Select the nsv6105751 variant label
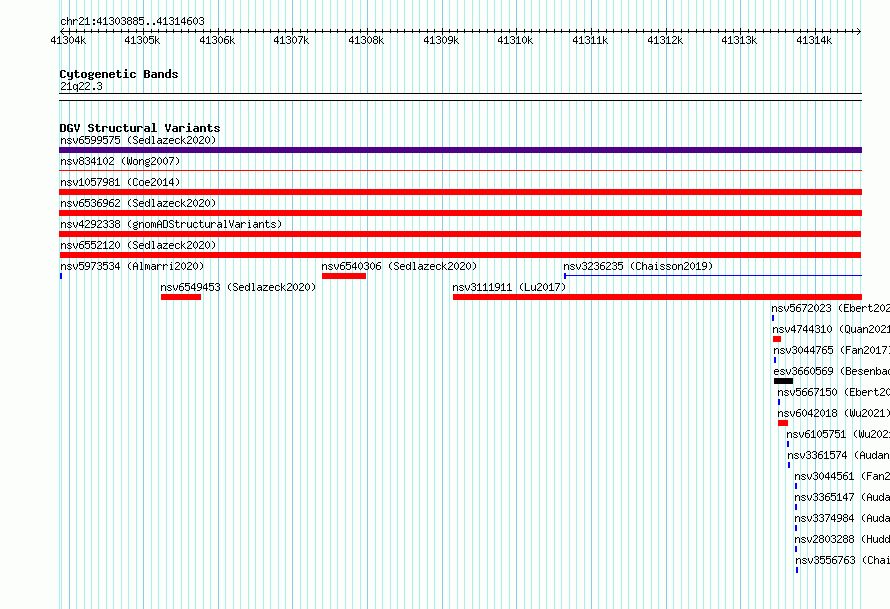This screenshot has height=609, width=890. (x=838, y=434)
